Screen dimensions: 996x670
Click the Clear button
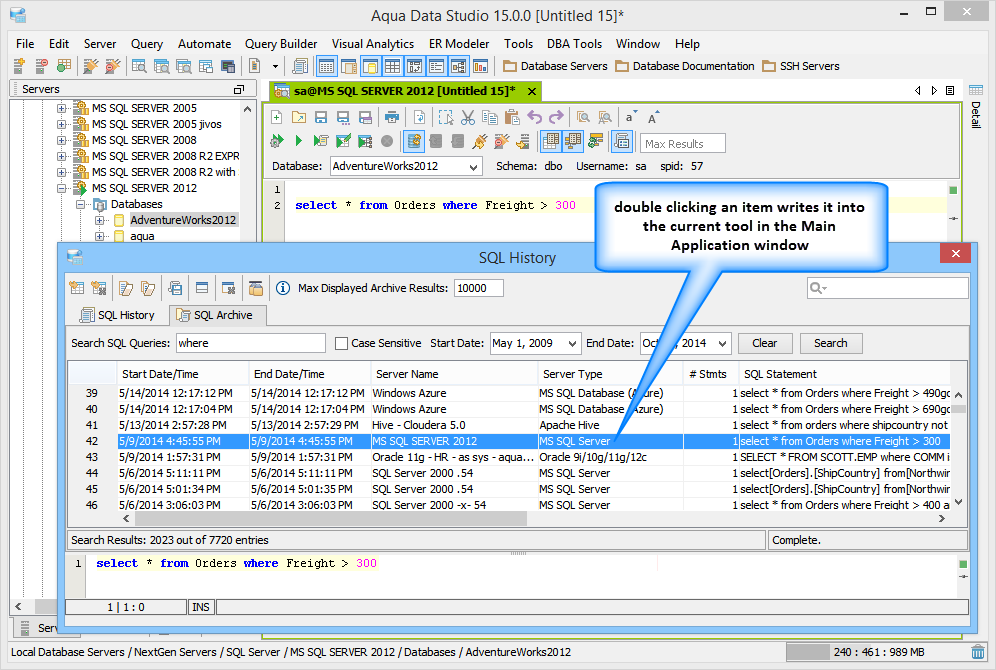(765, 344)
